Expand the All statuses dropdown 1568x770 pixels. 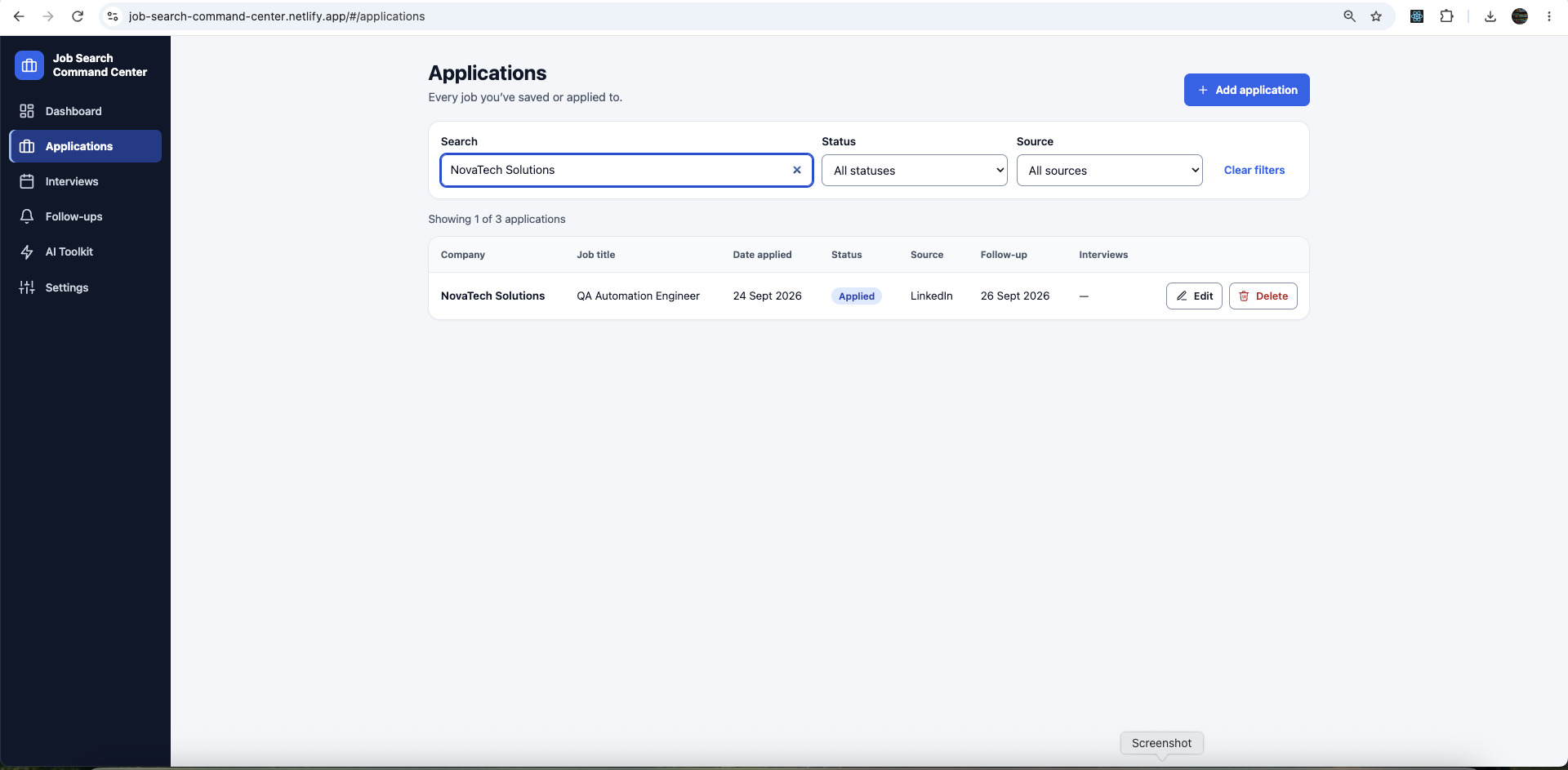pyautogui.click(x=914, y=171)
